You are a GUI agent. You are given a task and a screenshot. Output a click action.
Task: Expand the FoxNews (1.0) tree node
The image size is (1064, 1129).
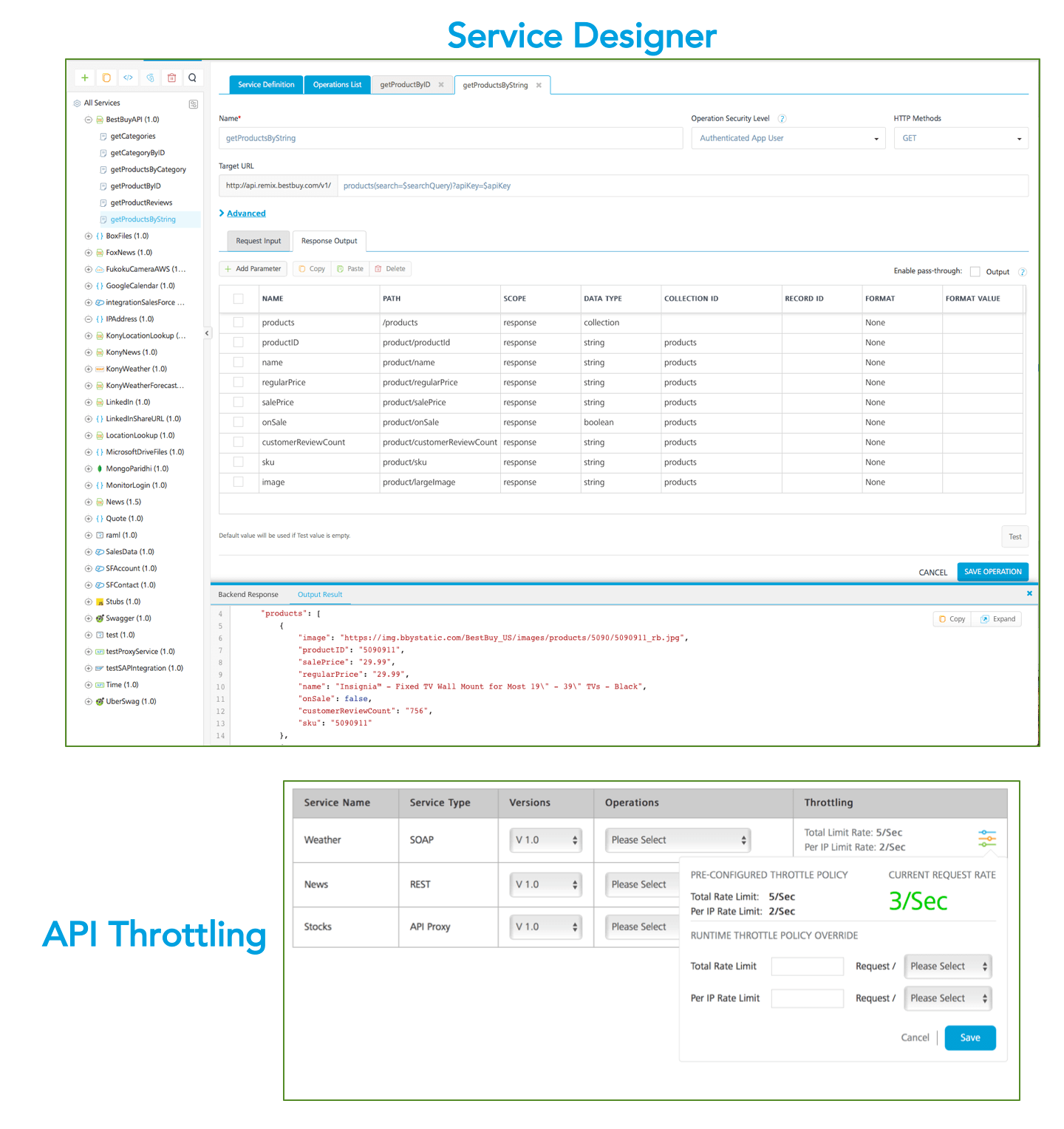point(89,253)
